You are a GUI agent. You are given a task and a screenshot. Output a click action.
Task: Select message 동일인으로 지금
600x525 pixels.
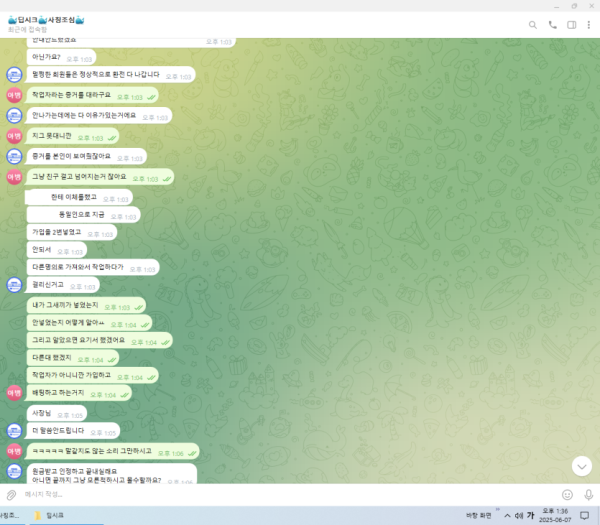(83, 215)
